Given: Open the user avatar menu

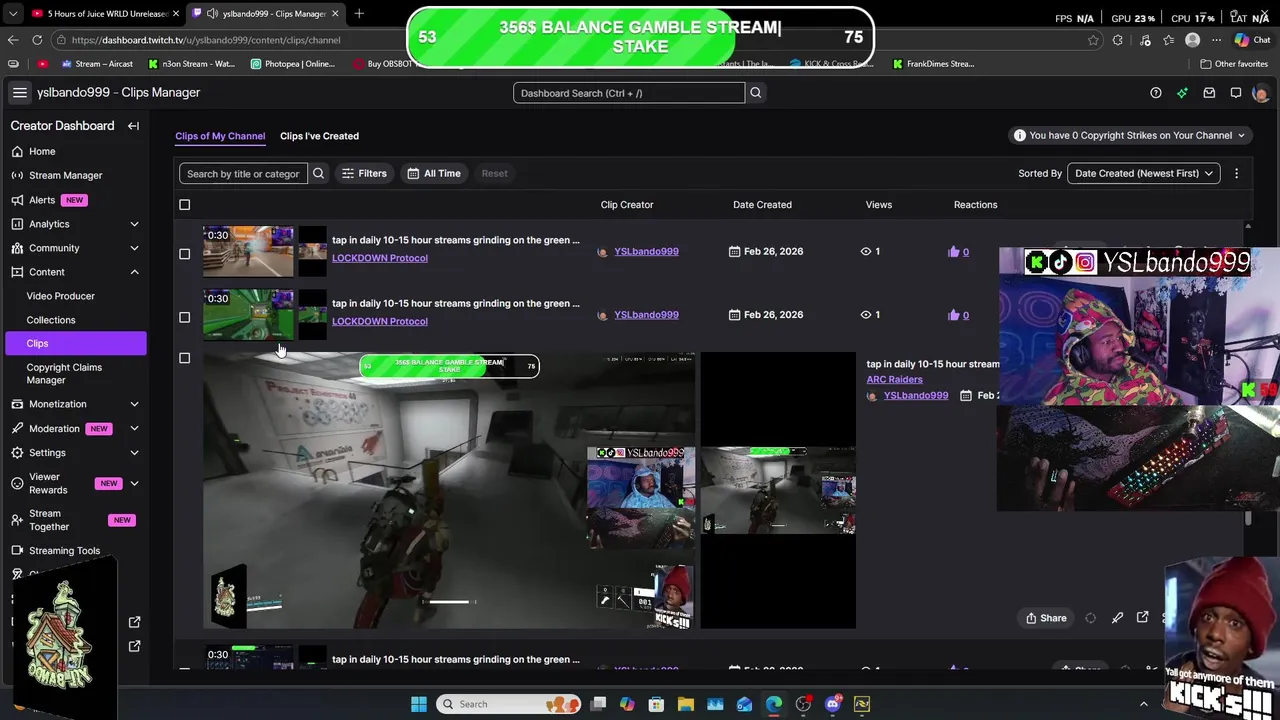Looking at the screenshot, I should pos(1260,93).
